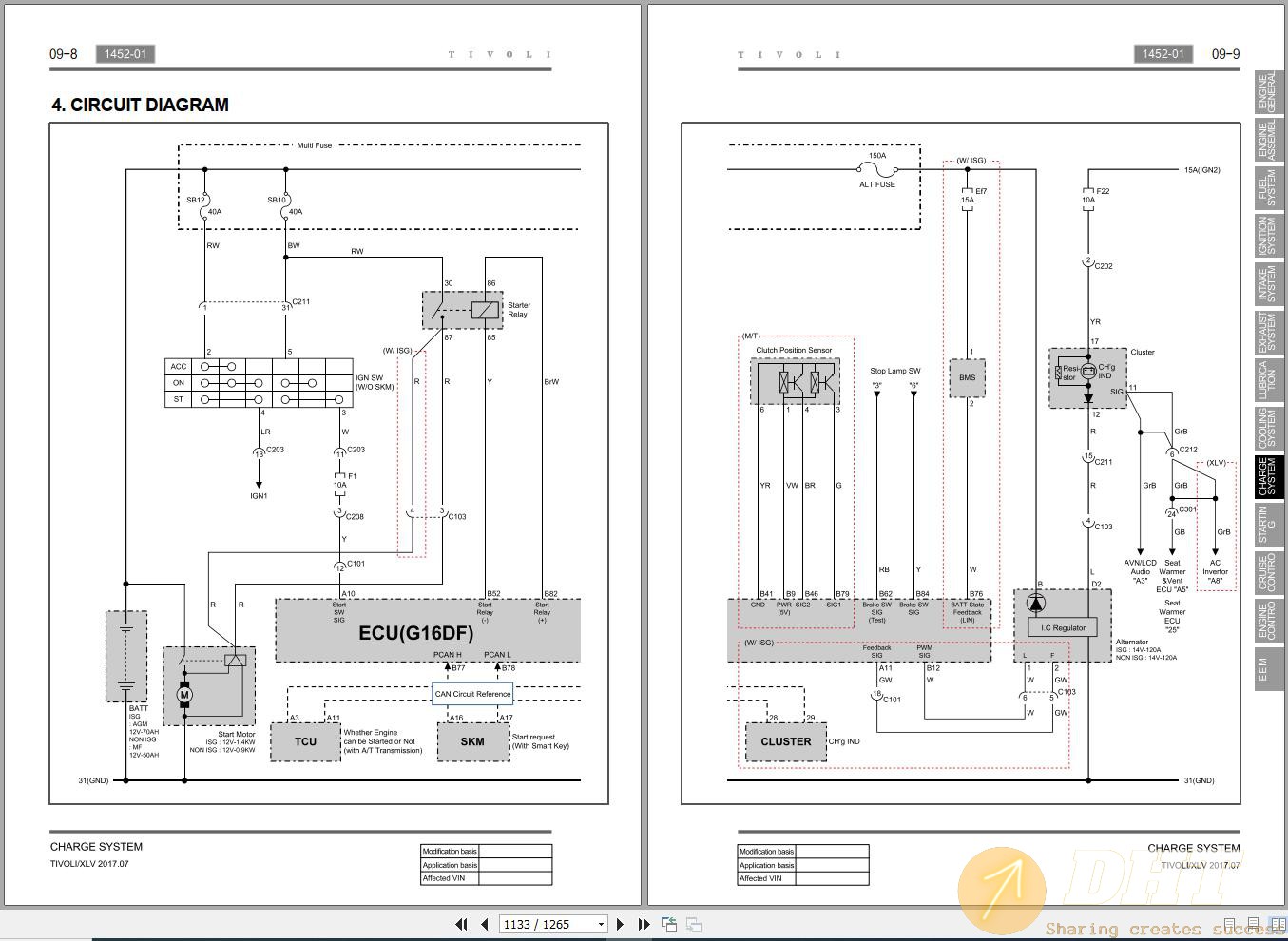Open the page number dropdown arrow

601,924
